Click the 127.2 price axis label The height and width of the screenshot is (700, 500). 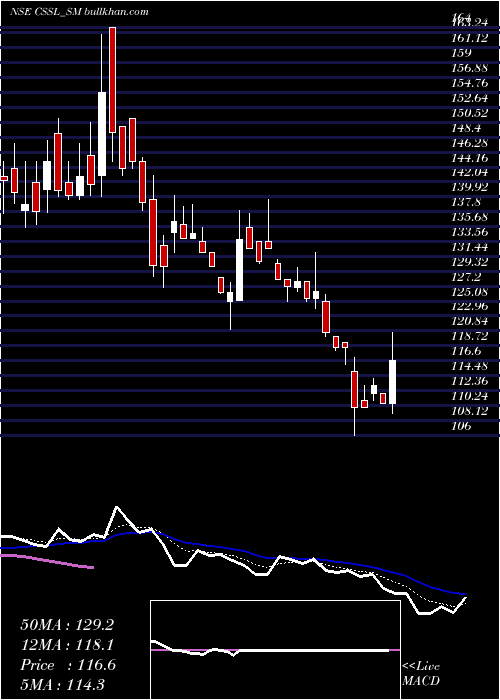click(x=466, y=277)
